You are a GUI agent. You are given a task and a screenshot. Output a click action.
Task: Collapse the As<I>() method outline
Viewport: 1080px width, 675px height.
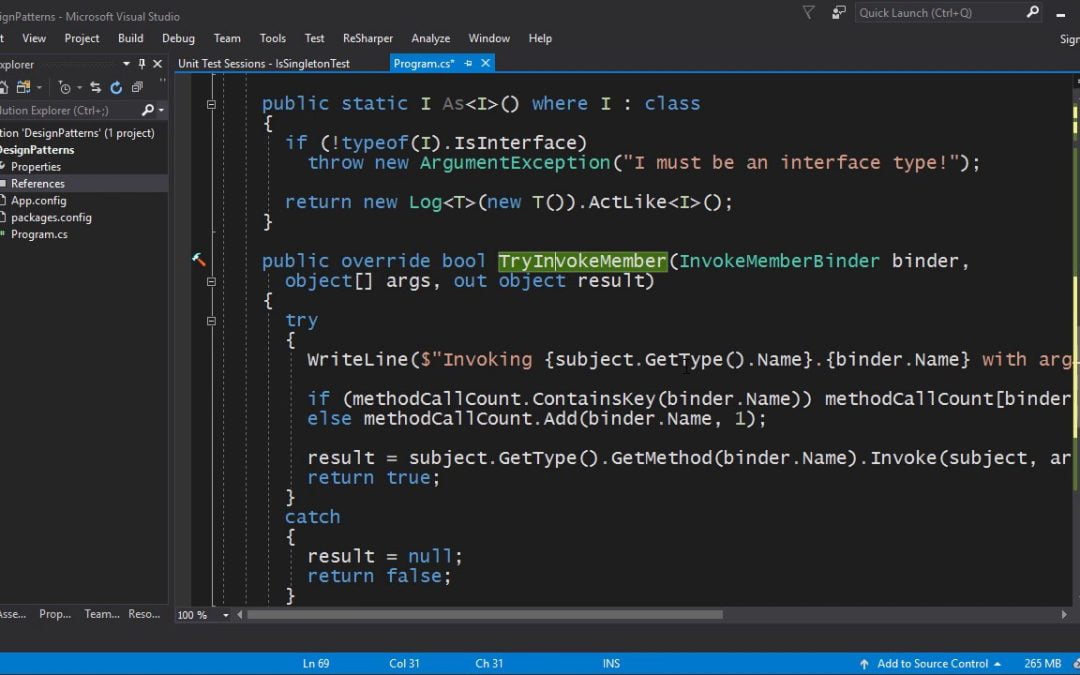click(211, 105)
